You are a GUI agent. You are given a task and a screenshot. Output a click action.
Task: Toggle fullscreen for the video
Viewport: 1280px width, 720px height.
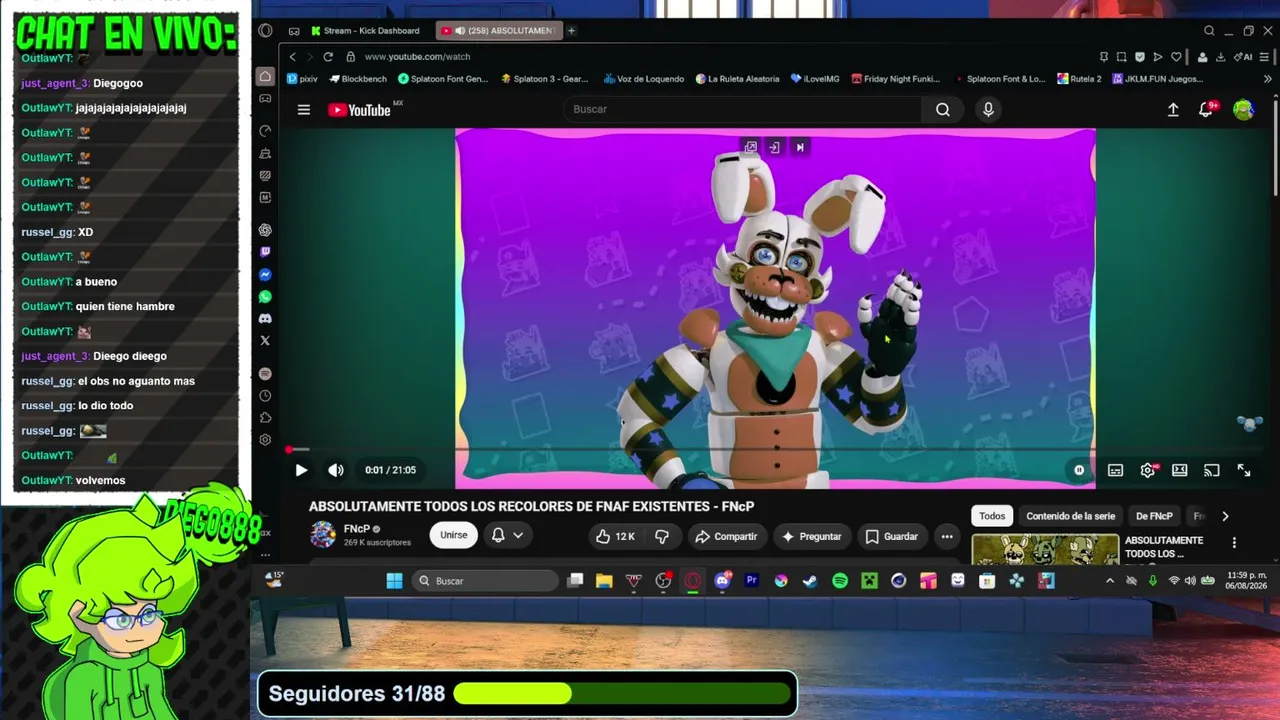pyautogui.click(x=1244, y=470)
